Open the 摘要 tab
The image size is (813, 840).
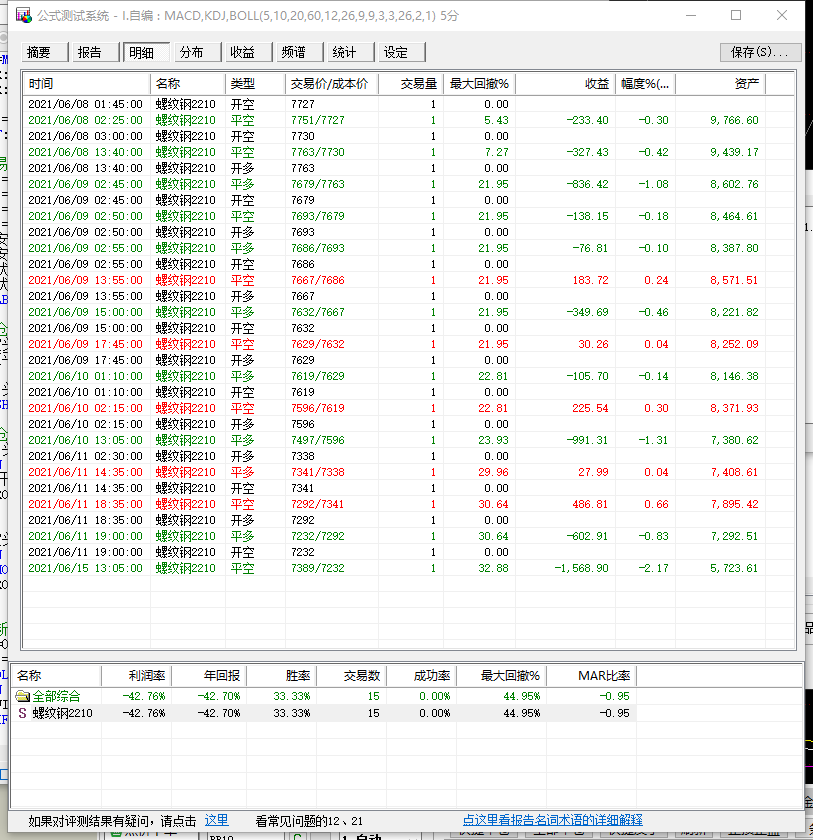click(45, 52)
